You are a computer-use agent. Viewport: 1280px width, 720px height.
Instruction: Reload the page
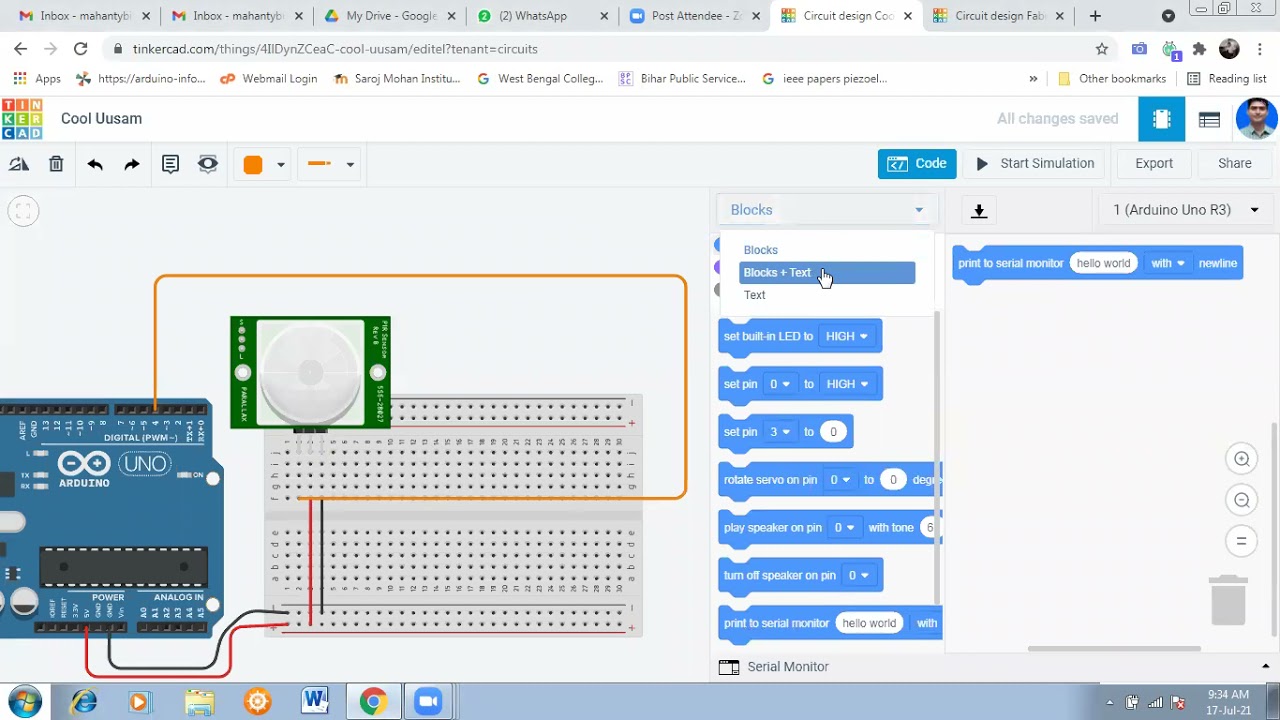[x=80, y=49]
